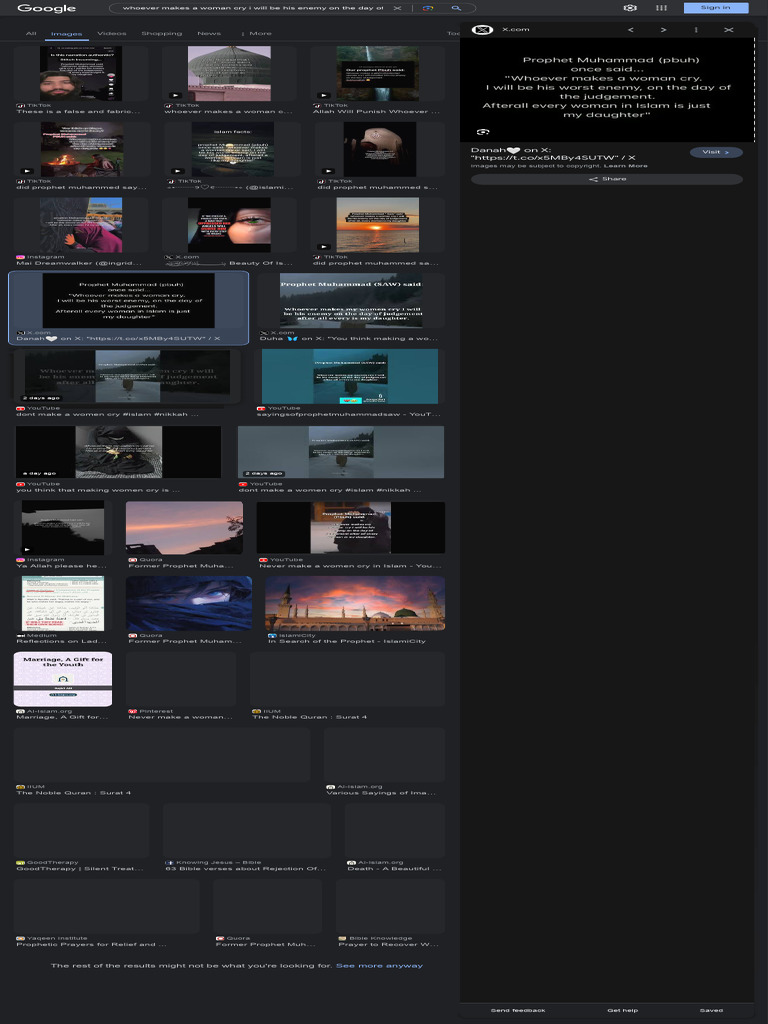Open Google Lens search by image
The height and width of the screenshot is (1024, 768).
(x=428, y=8)
